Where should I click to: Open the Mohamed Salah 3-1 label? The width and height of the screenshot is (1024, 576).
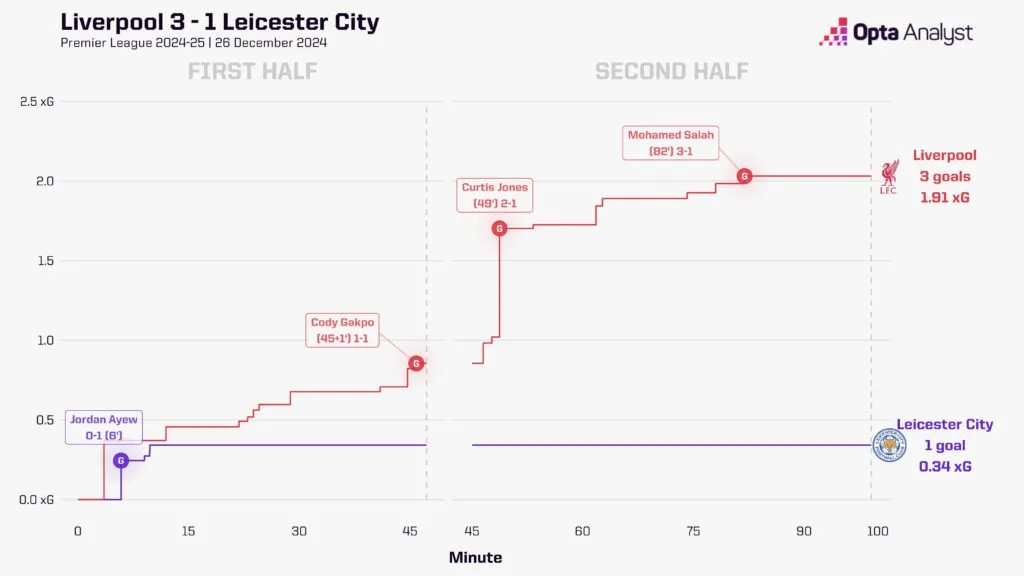click(x=671, y=142)
